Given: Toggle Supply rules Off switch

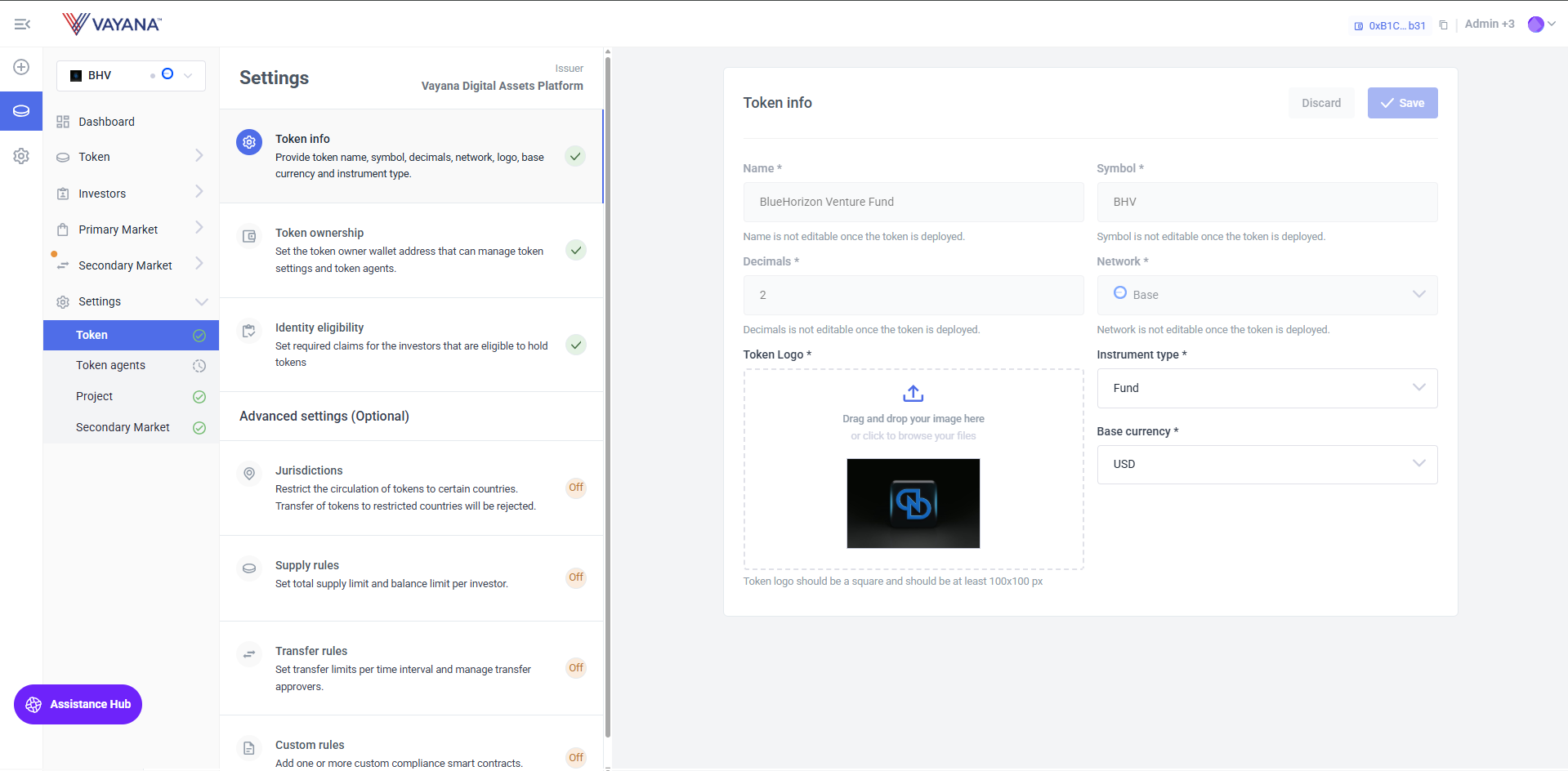Looking at the screenshot, I should (576, 577).
